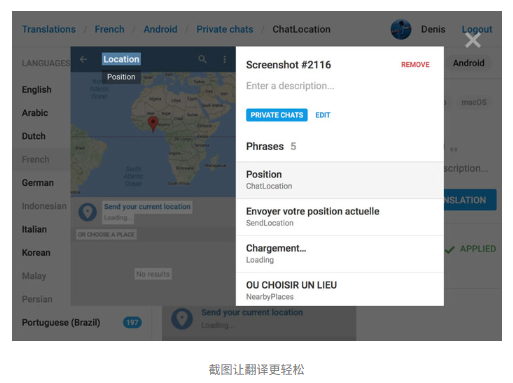Screen dimensions: 513x383
Task: Select Italian in the languages list
Action: point(34,229)
